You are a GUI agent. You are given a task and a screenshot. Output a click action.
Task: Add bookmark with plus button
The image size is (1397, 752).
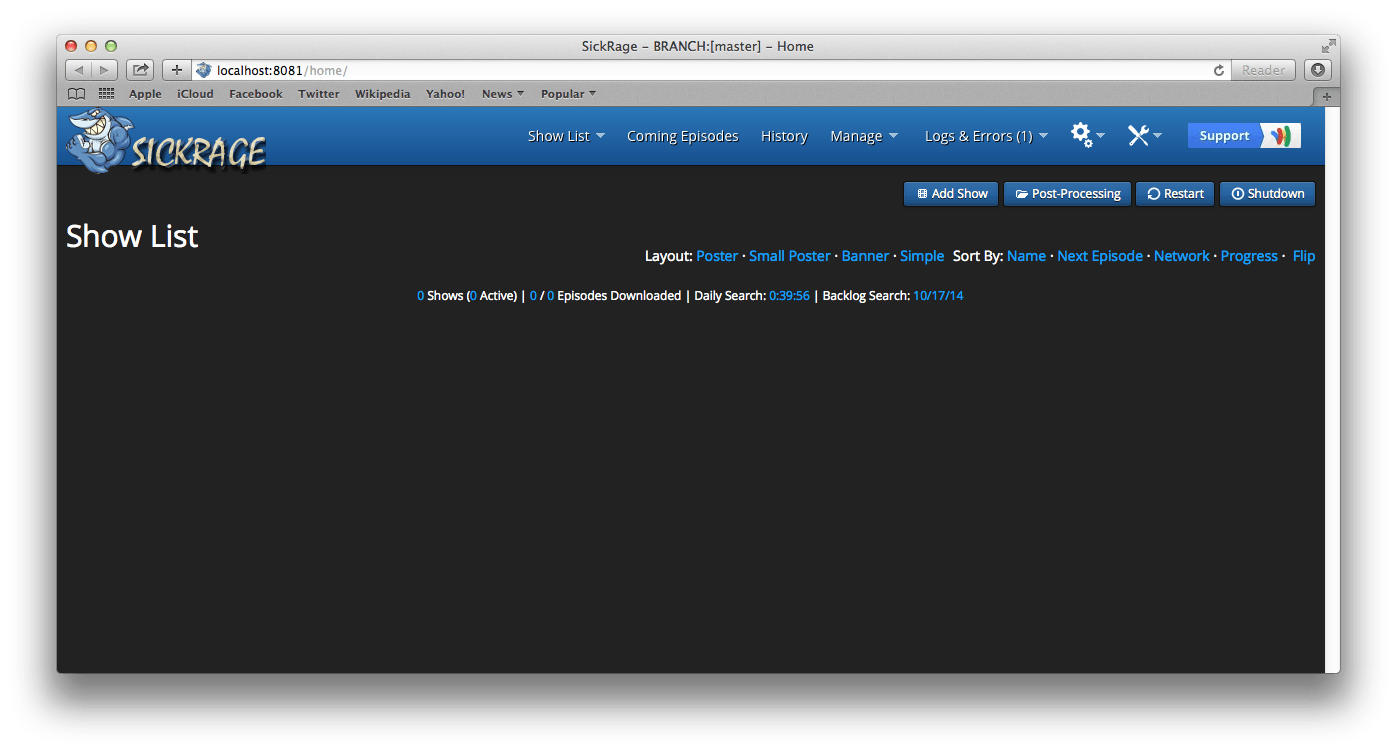176,70
